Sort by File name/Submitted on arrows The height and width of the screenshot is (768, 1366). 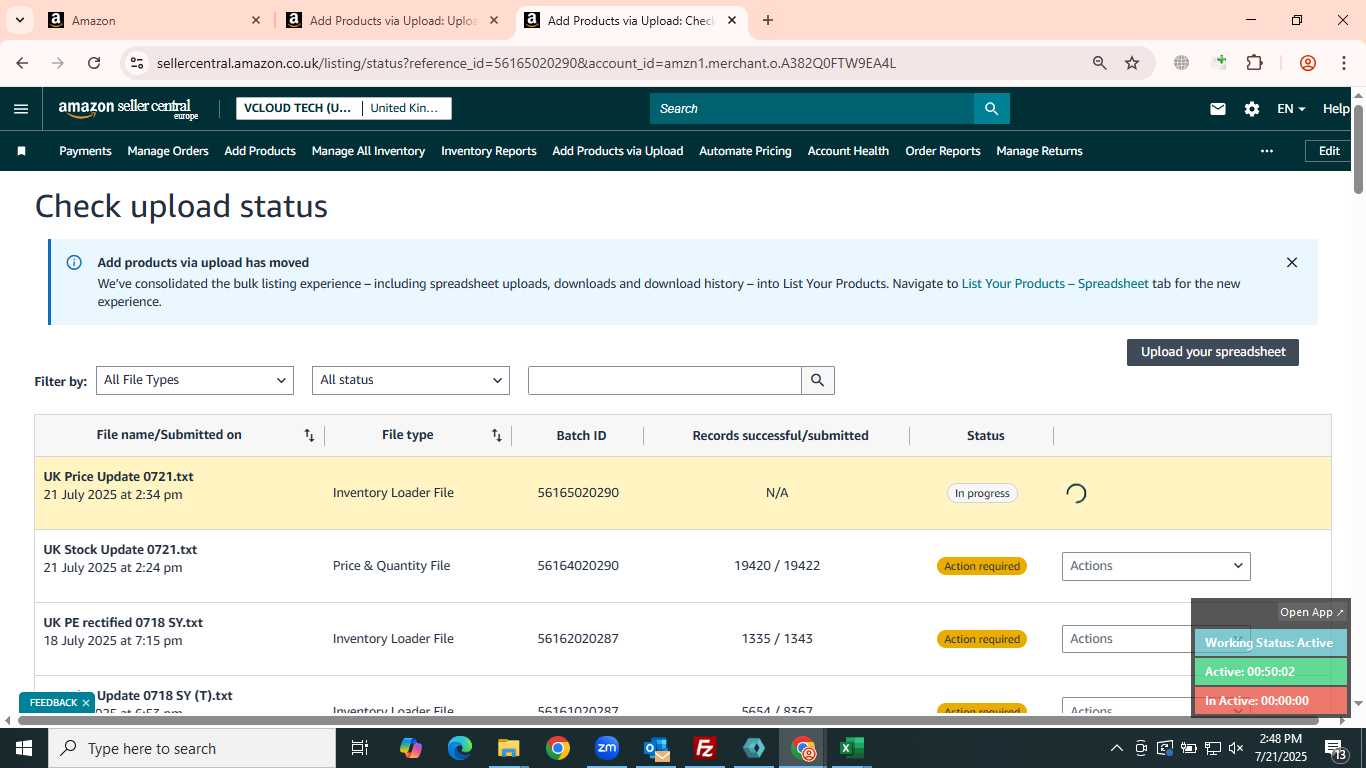point(309,435)
